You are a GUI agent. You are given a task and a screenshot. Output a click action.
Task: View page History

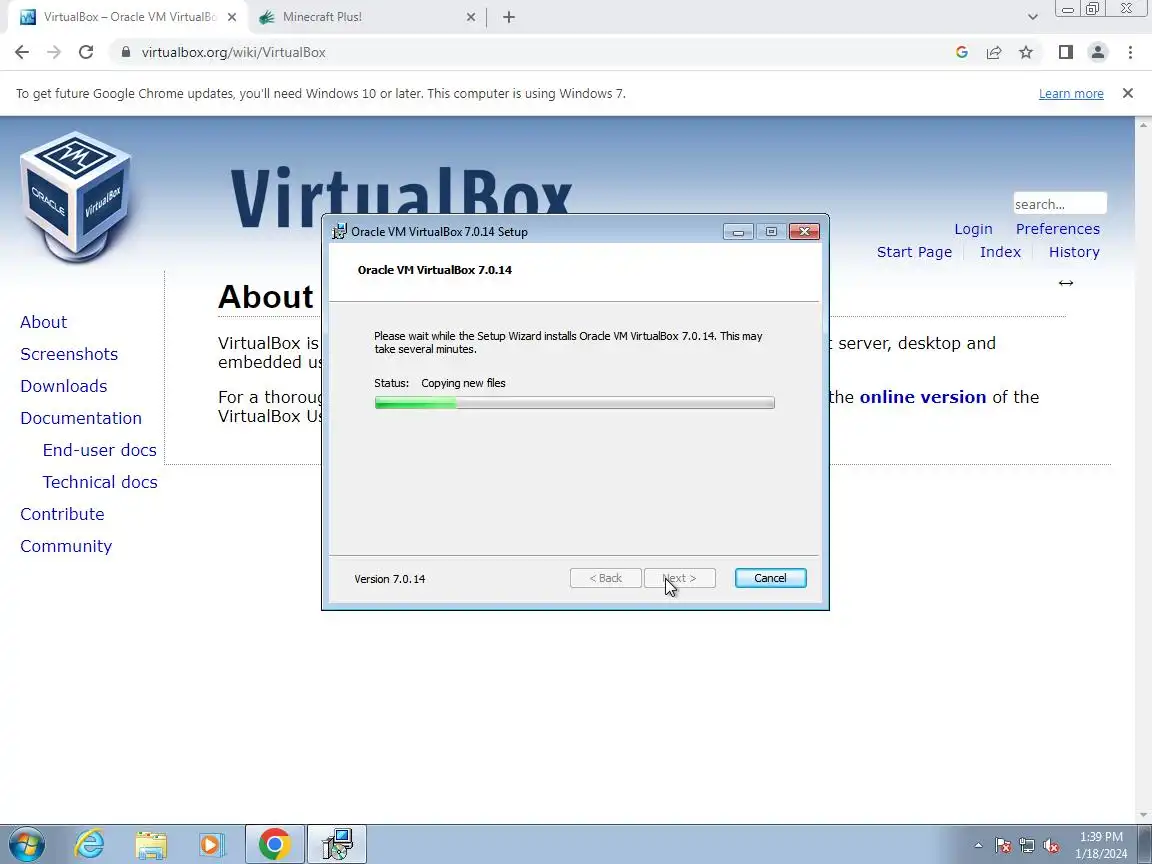point(1073,252)
